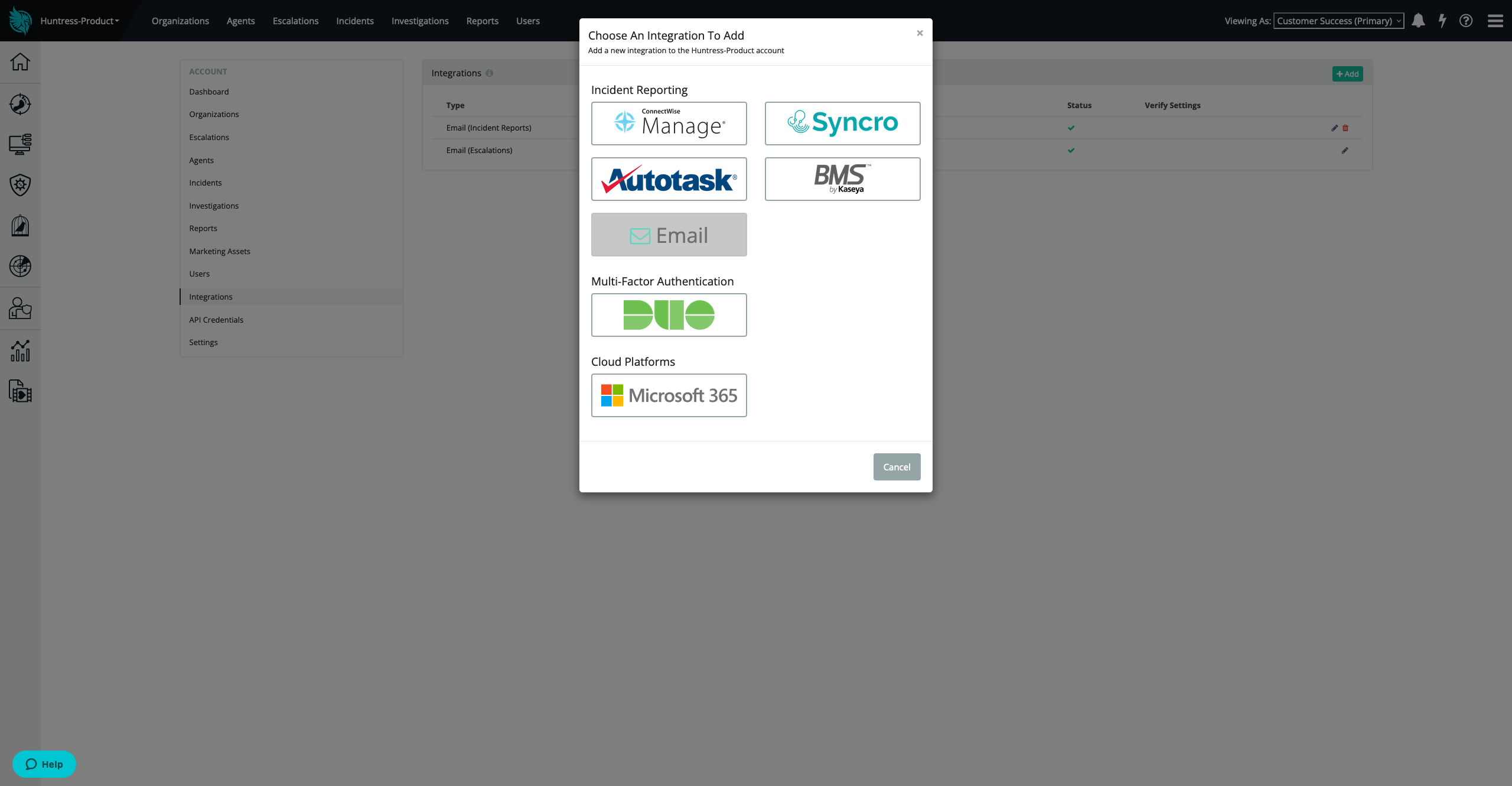1512x786 pixels.
Task: Close the Choose An Integration dialog
Action: (x=920, y=33)
